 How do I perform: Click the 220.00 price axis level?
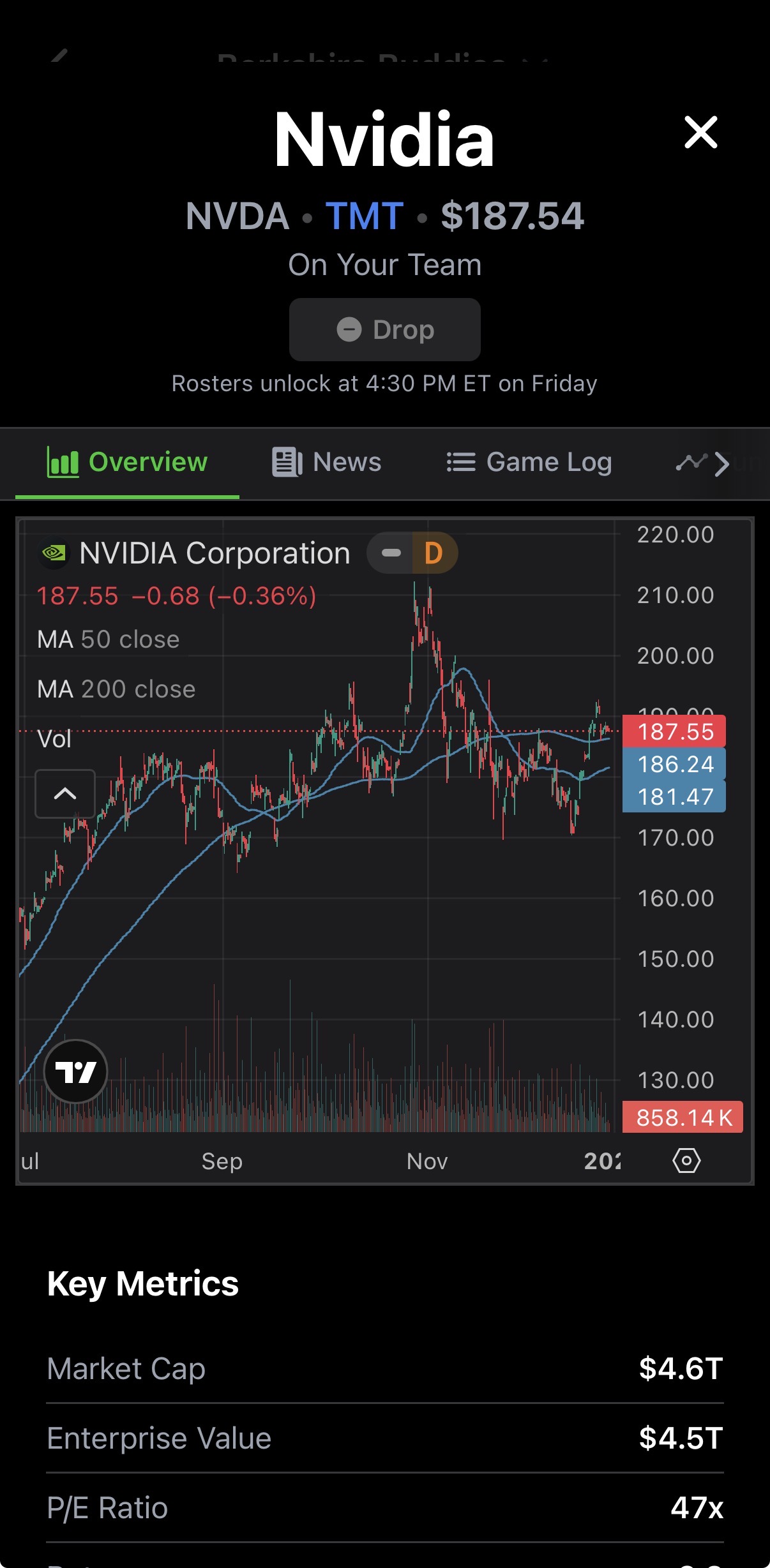676,535
